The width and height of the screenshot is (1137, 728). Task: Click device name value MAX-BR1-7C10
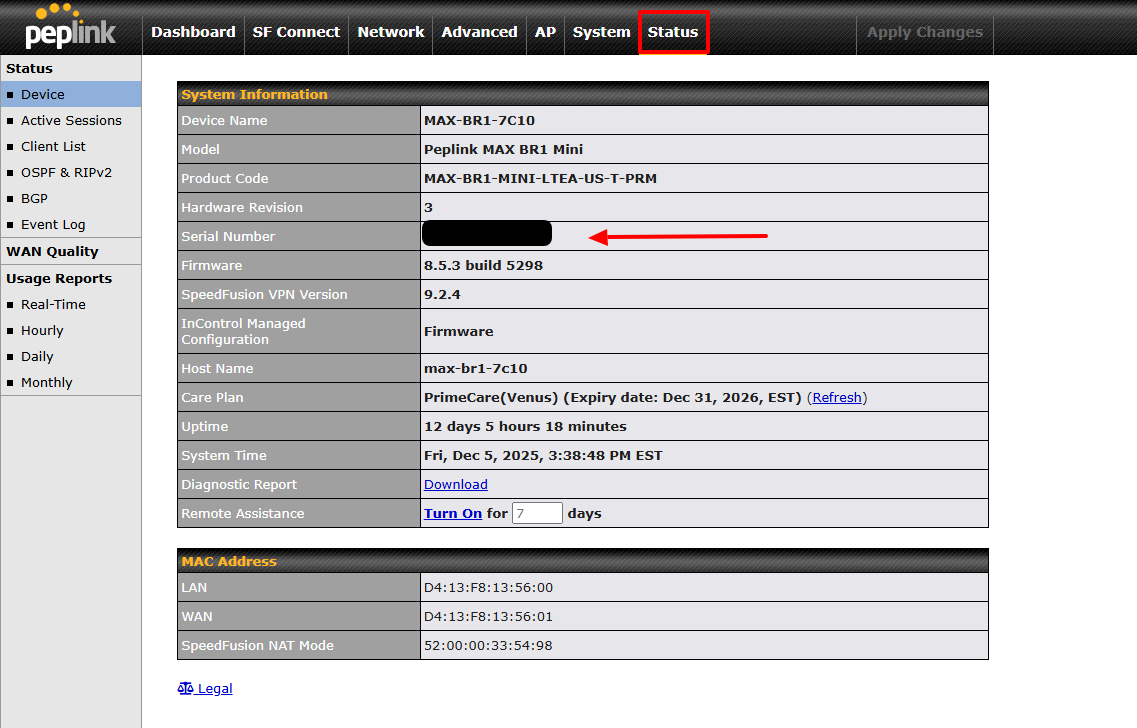coord(479,120)
